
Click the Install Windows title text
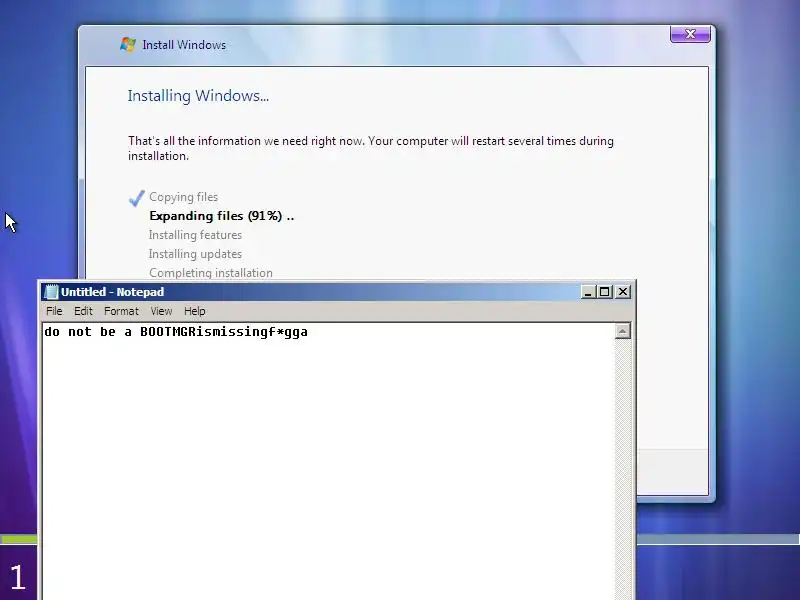click(x=184, y=45)
